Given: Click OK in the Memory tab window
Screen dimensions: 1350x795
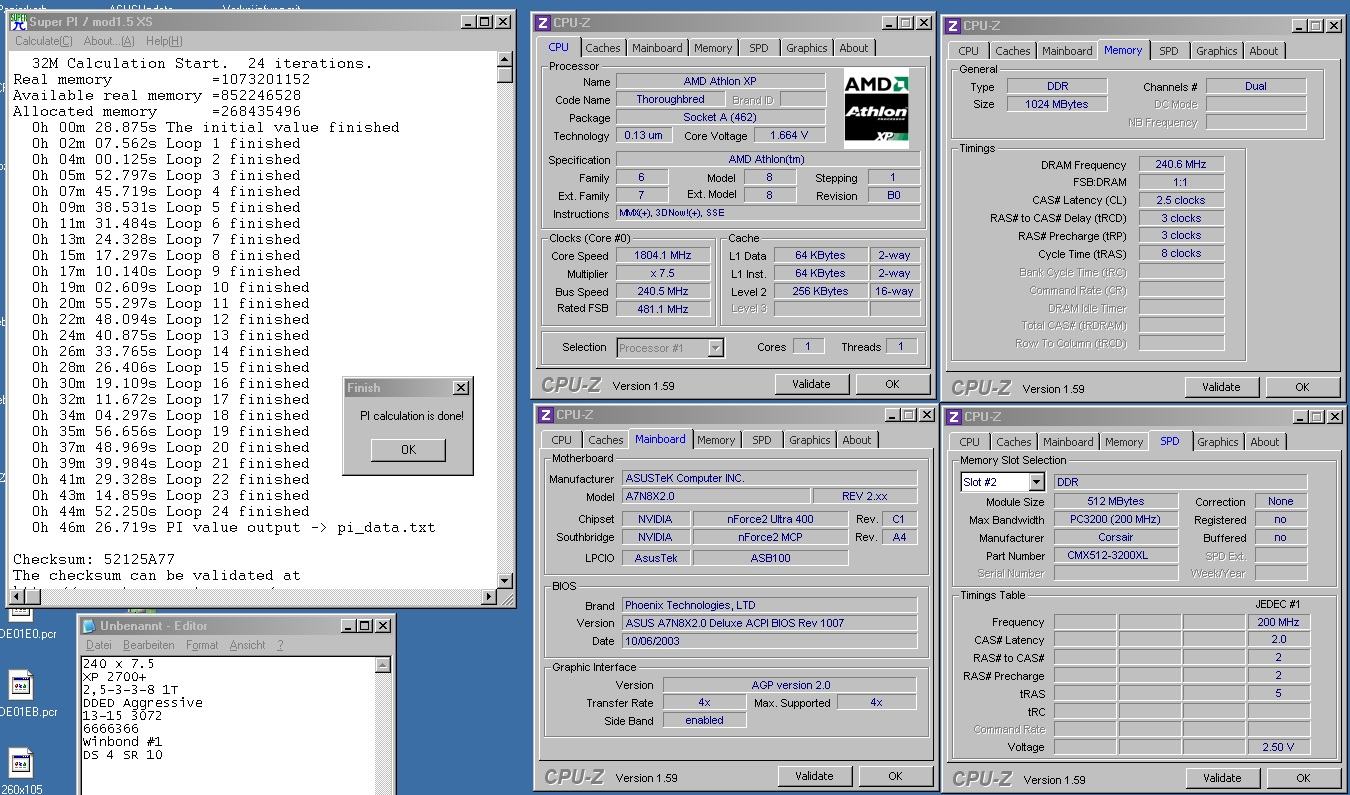Looking at the screenshot, I should coord(1302,387).
